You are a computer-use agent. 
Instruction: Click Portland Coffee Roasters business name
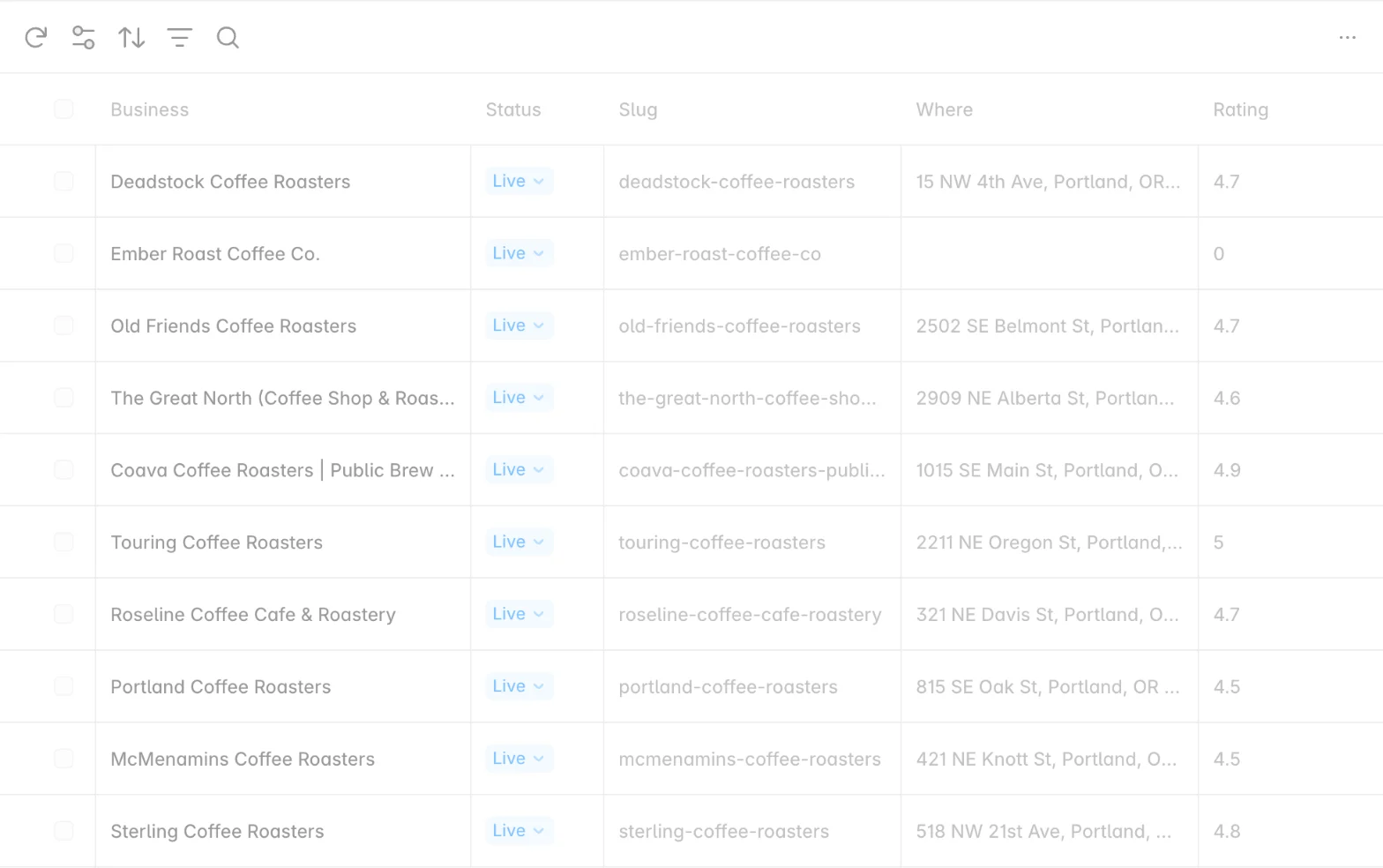tap(221, 686)
